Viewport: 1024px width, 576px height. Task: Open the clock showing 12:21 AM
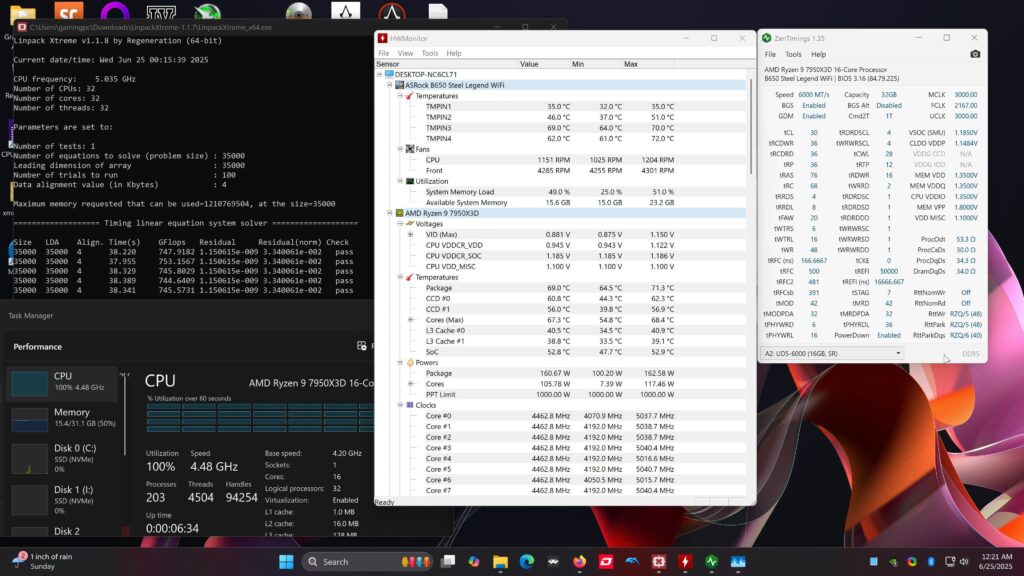pos(997,562)
